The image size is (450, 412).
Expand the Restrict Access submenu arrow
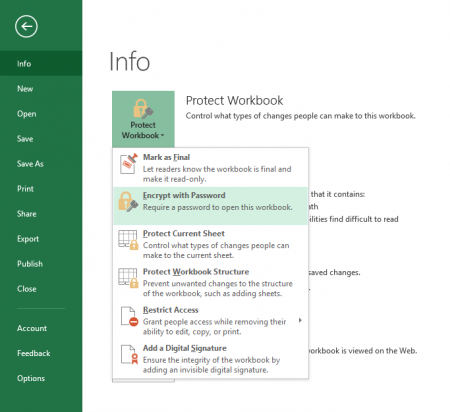point(300,320)
